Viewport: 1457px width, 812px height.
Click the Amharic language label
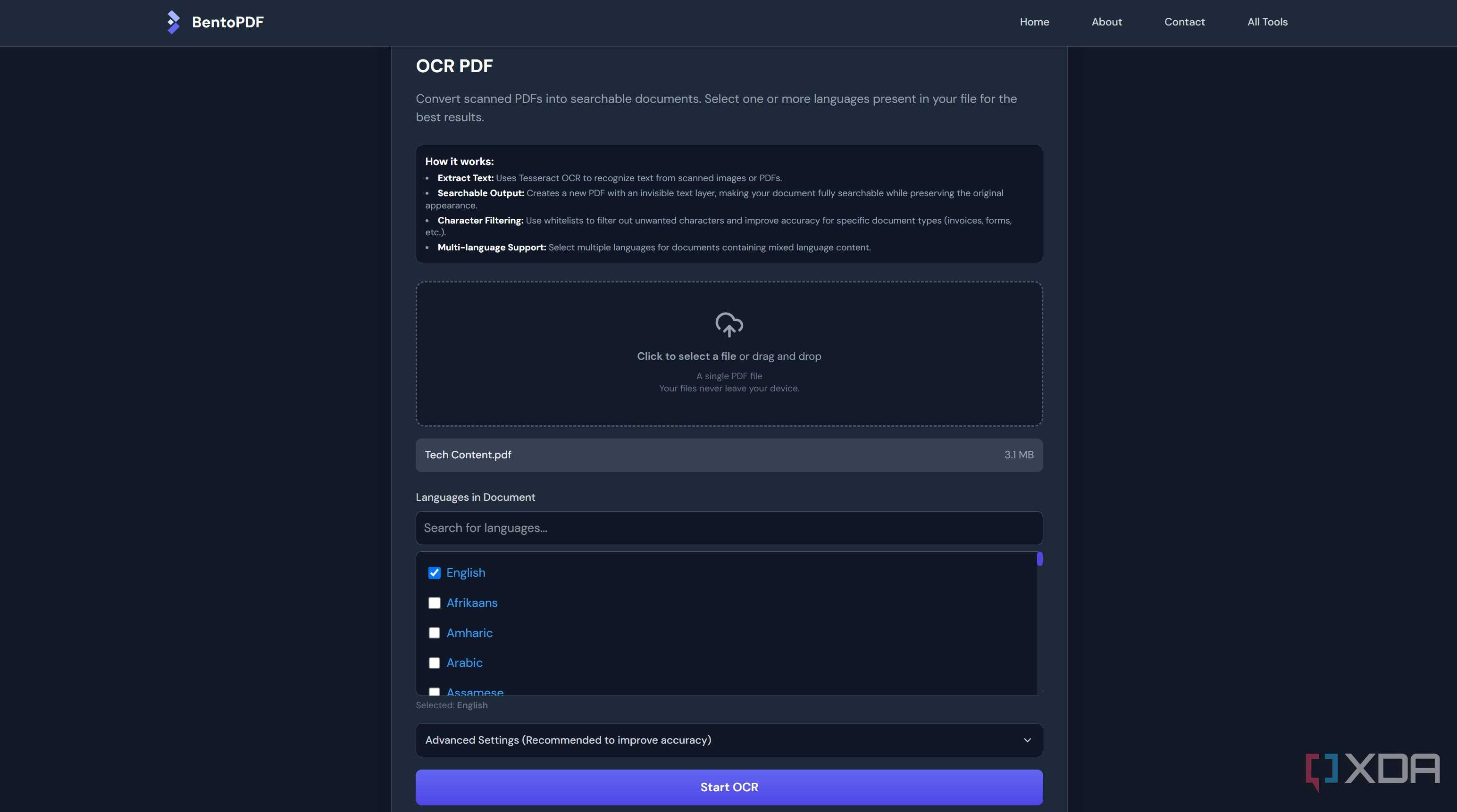(x=469, y=633)
